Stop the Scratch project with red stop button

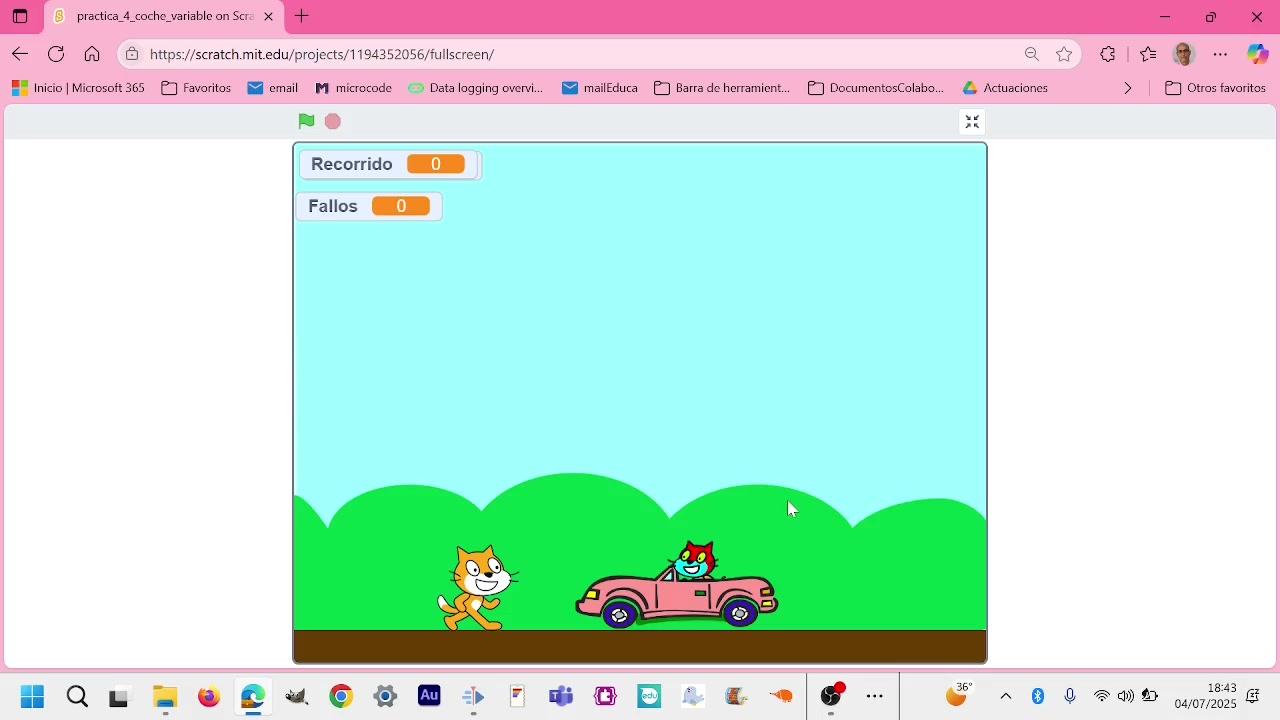tap(333, 121)
